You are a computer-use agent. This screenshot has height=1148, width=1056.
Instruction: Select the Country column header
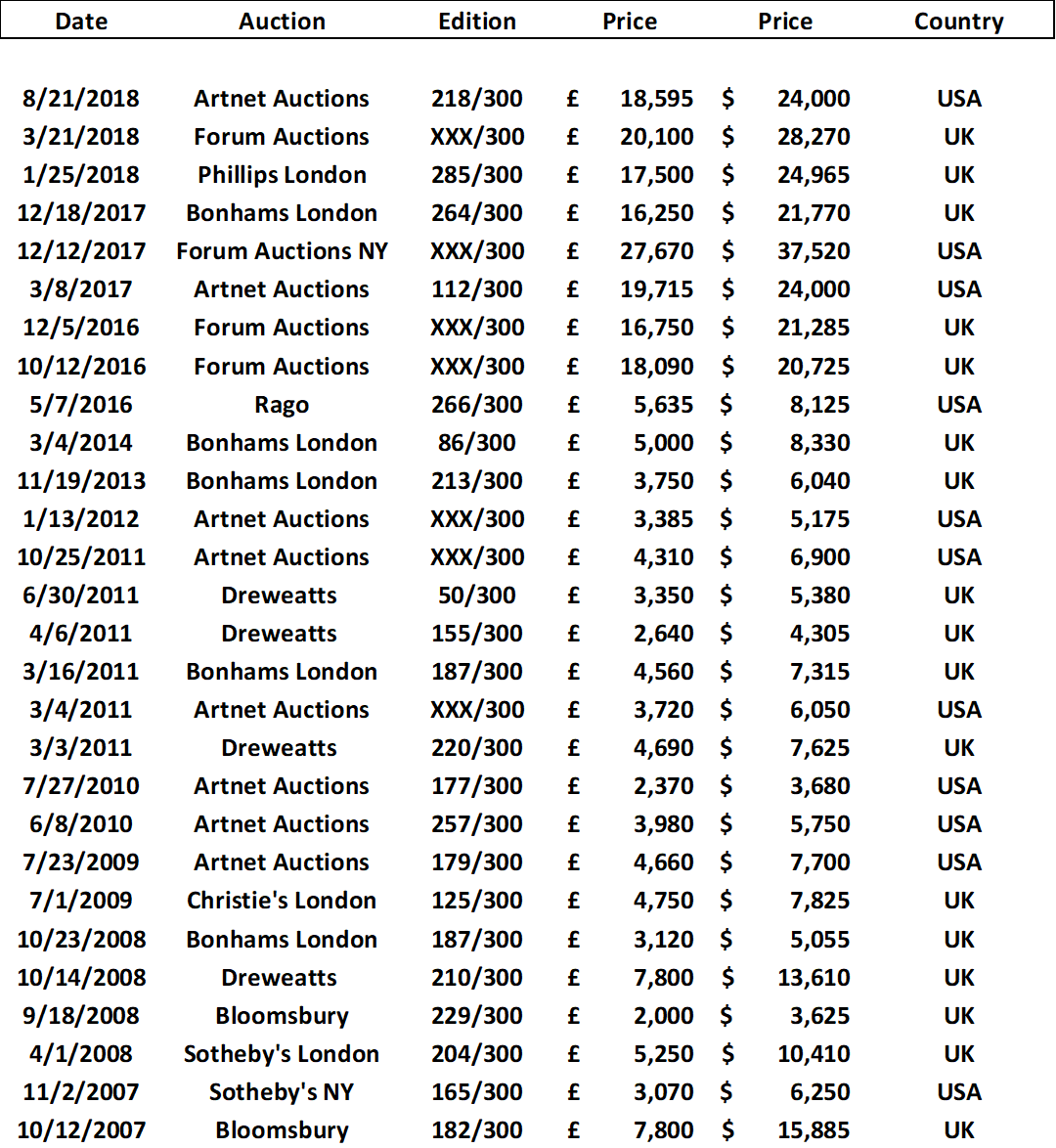pos(958,22)
